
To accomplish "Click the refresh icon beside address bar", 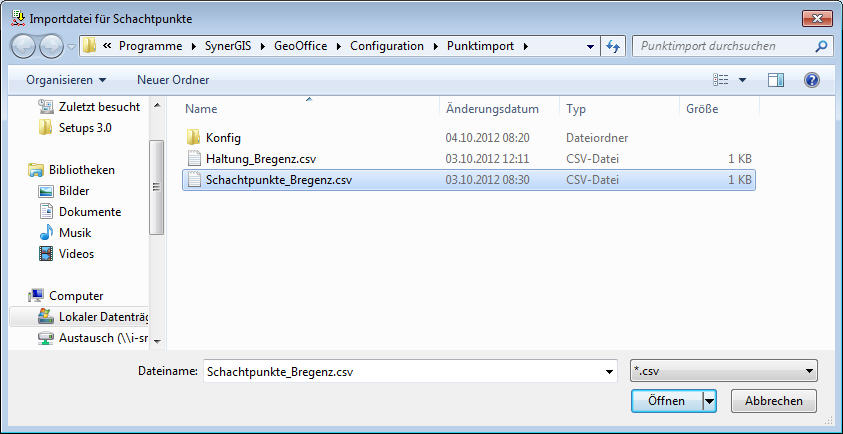I will pos(614,46).
